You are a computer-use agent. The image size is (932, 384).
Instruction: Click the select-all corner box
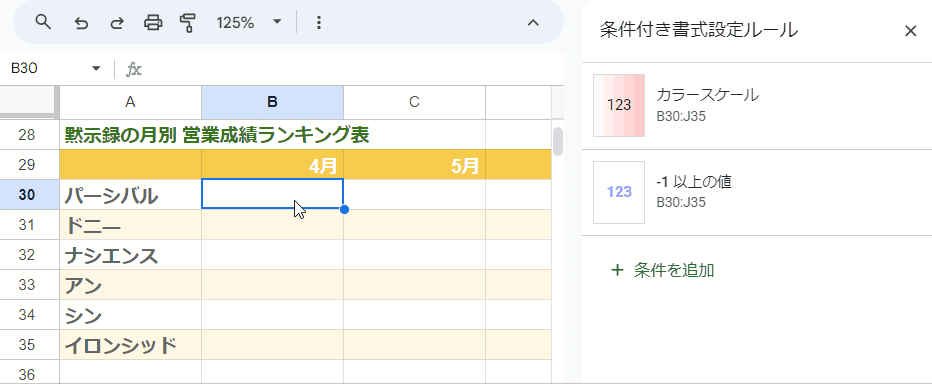[x=29, y=102]
